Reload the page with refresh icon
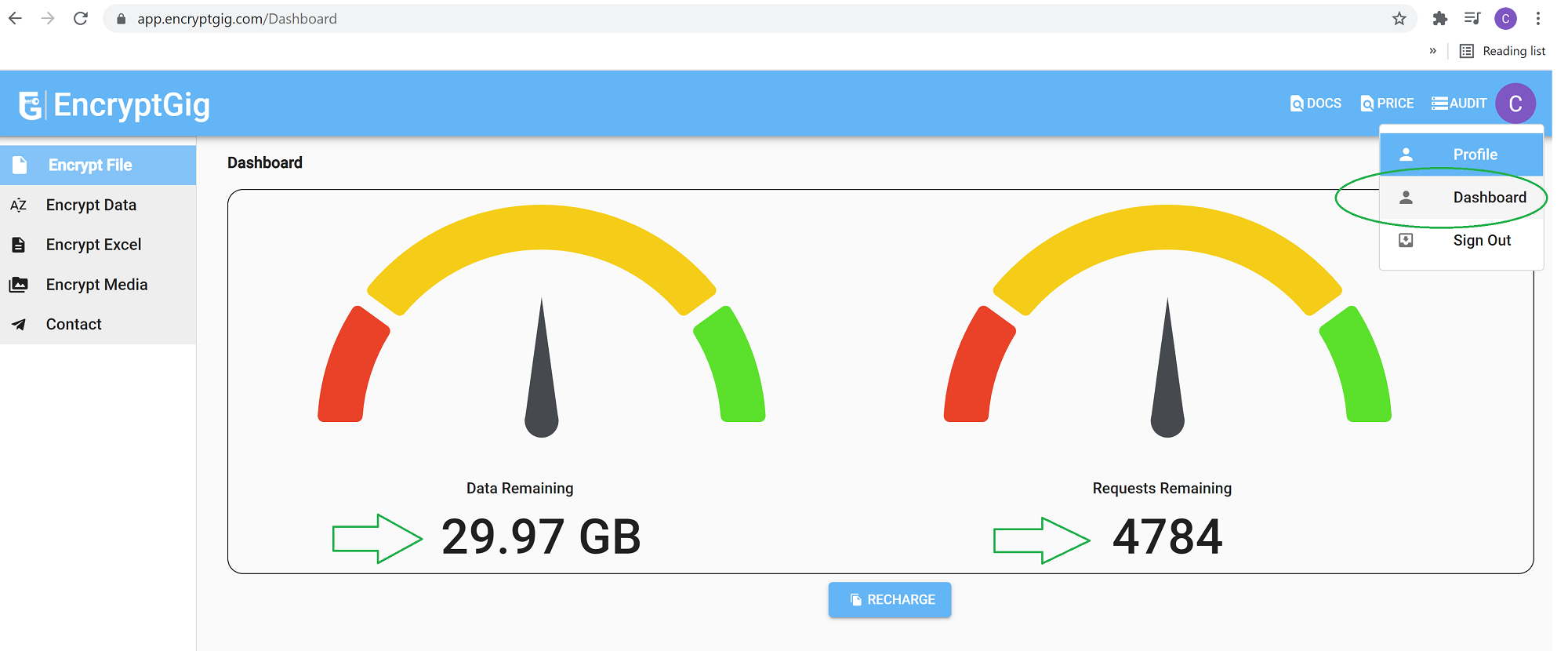 point(81,18)
